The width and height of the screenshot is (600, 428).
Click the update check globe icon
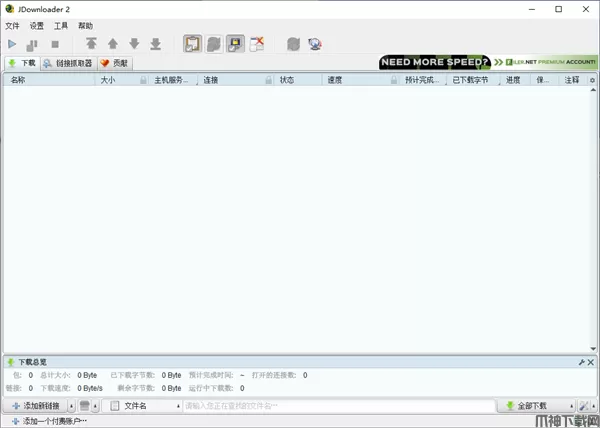(x=315, y=44)
